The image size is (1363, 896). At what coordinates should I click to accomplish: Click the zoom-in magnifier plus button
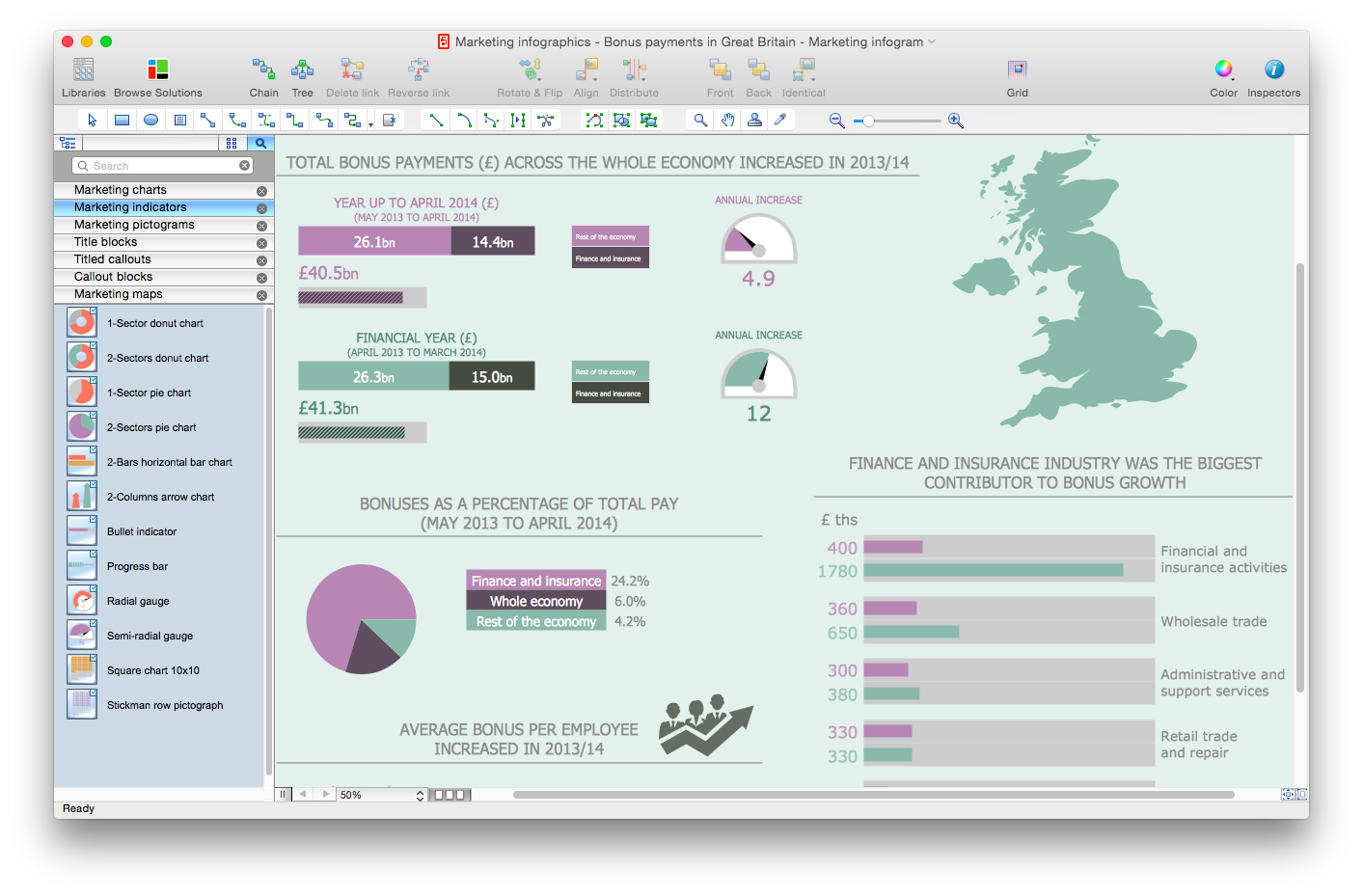point(955,121)
